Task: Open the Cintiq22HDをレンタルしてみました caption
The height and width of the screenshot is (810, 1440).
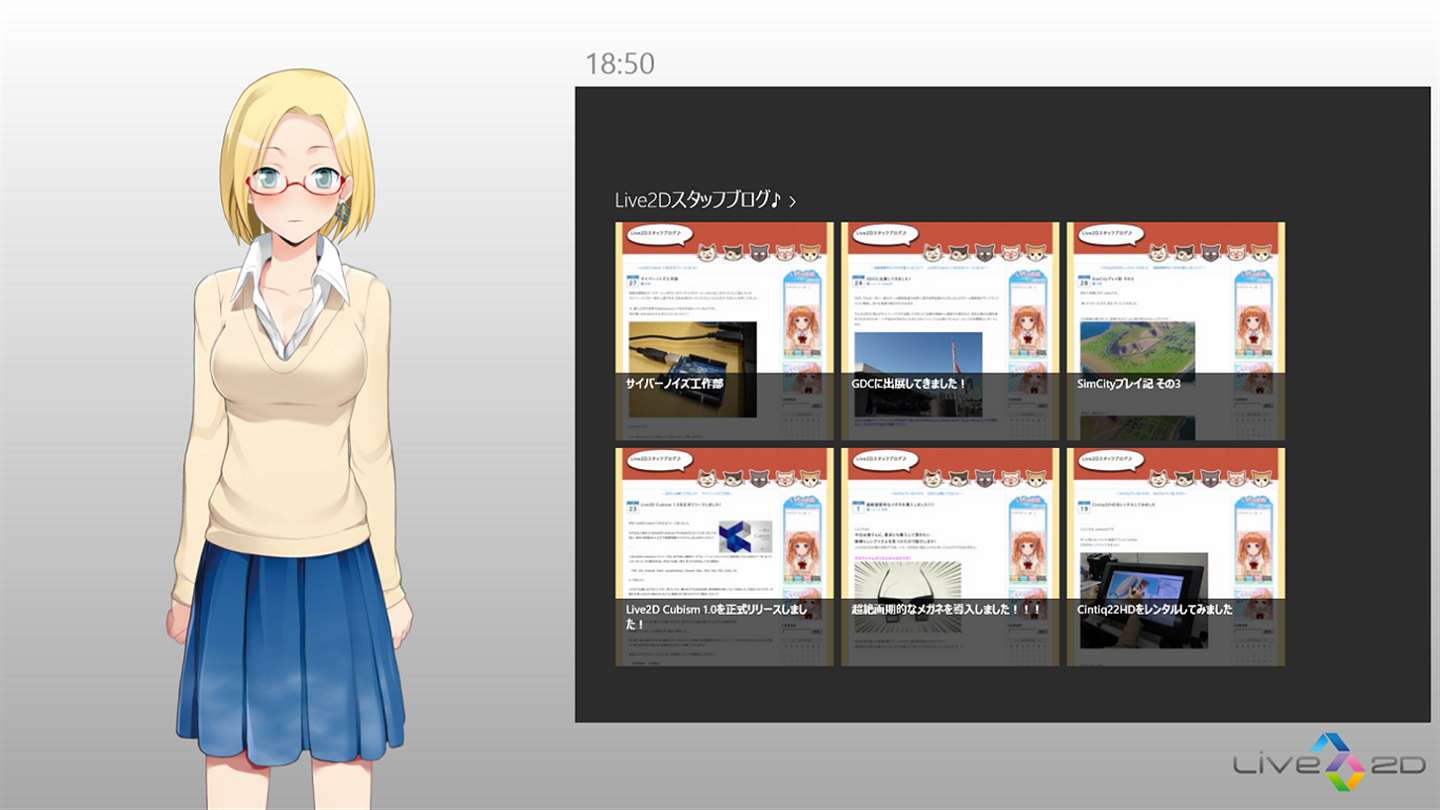Action: (1155, 609)
